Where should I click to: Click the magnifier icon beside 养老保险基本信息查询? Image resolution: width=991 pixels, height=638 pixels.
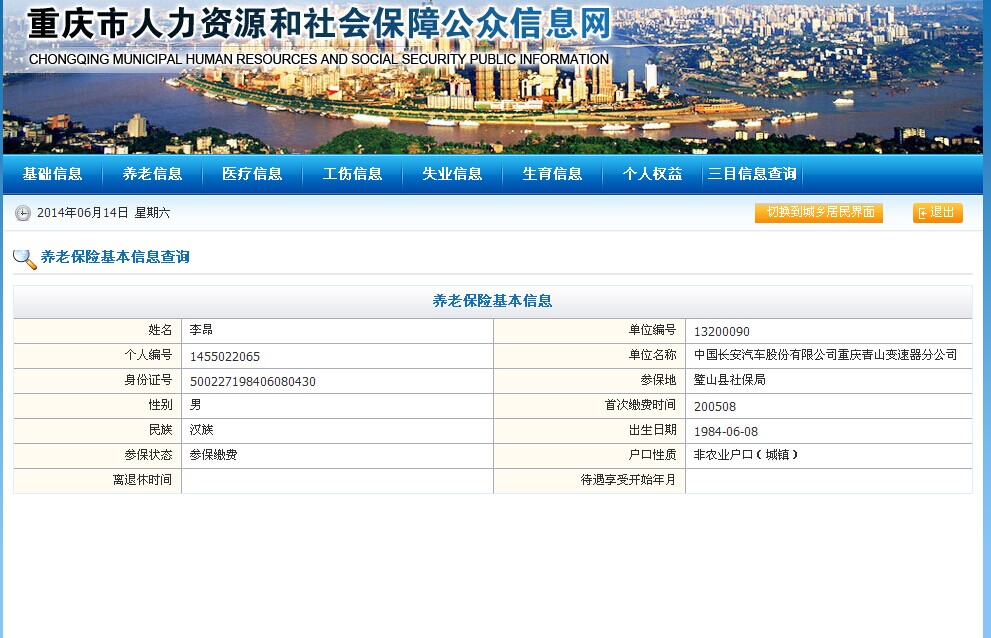coord(24,258)
